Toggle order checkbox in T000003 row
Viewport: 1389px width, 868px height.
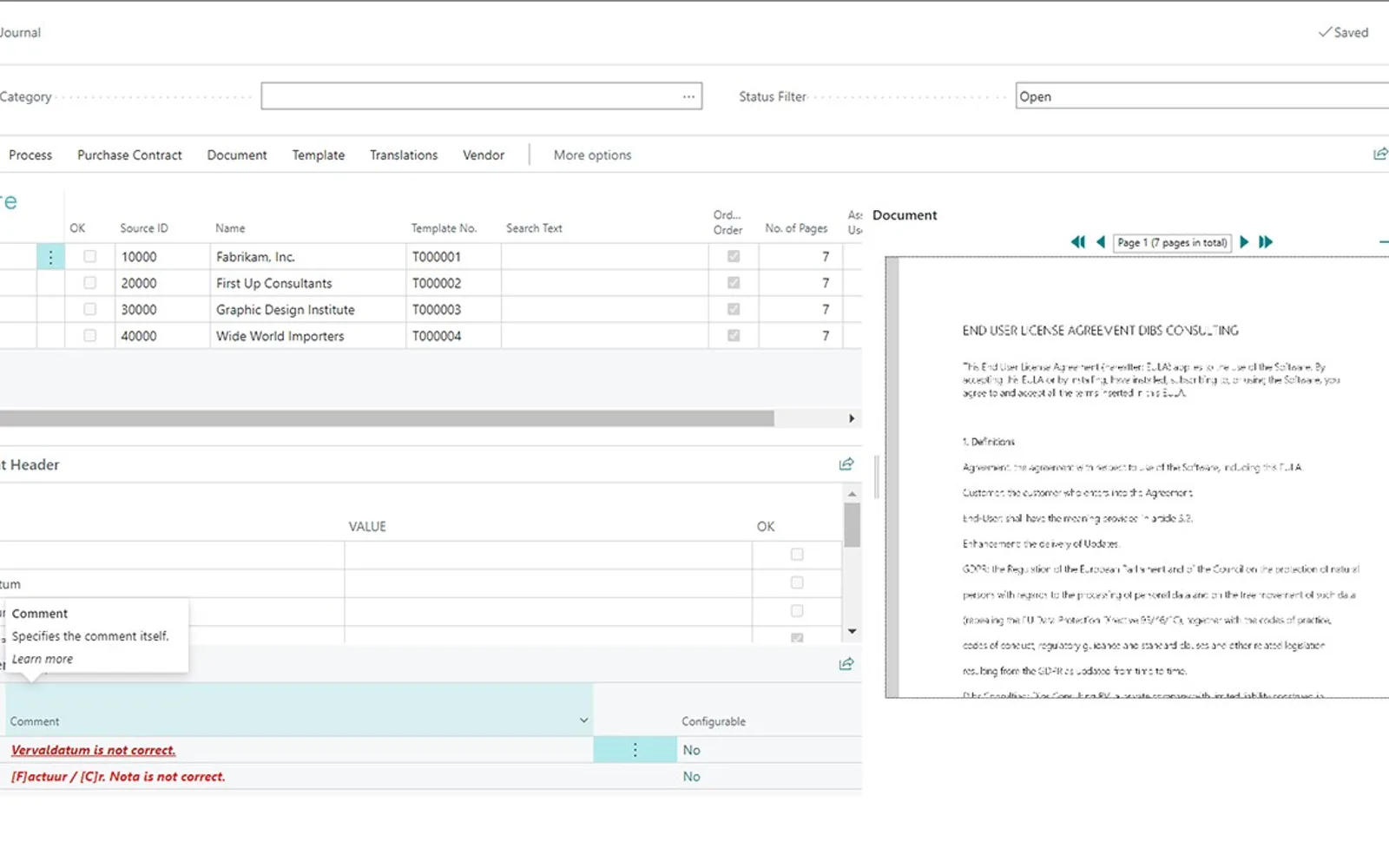pyautogui.click(x=734, y=309)
